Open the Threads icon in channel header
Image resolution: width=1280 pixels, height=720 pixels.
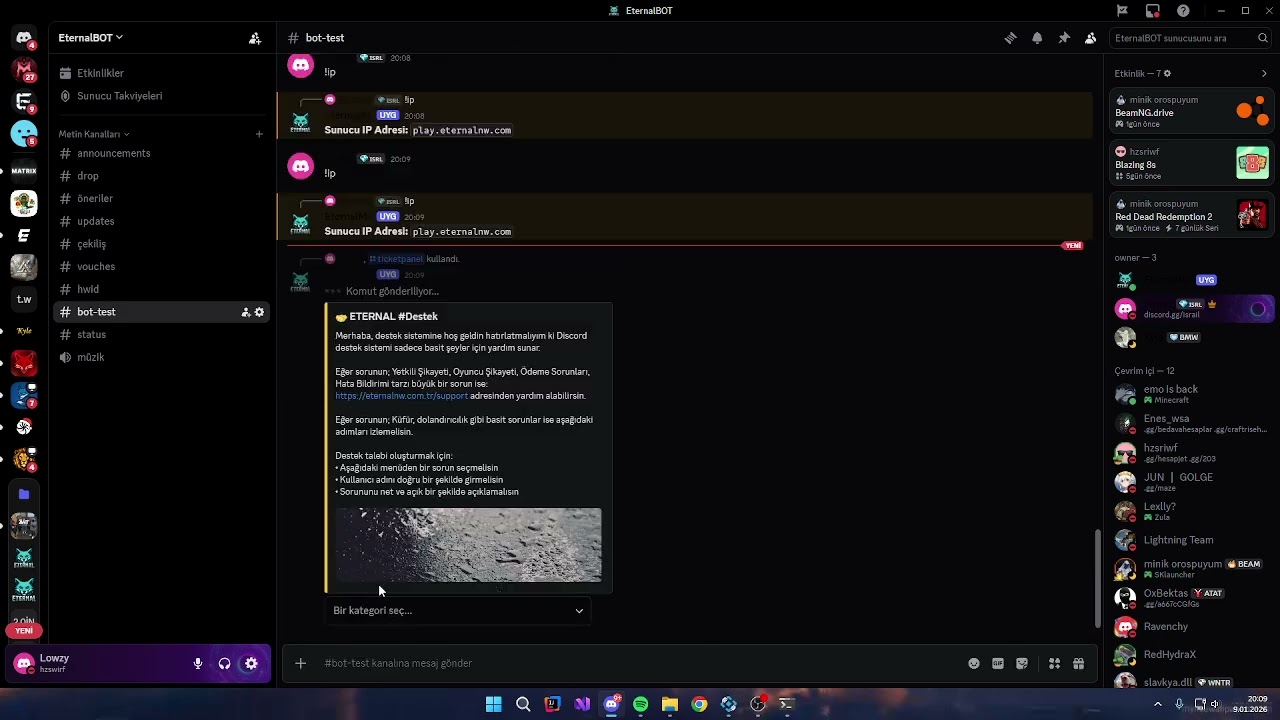pyautogui.click(x=1011, y=38)
